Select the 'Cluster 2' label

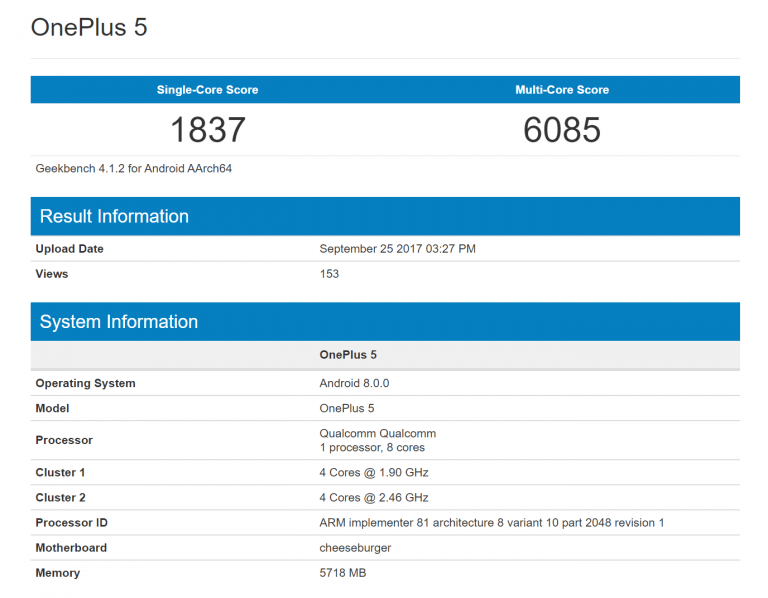click(61, 497)
